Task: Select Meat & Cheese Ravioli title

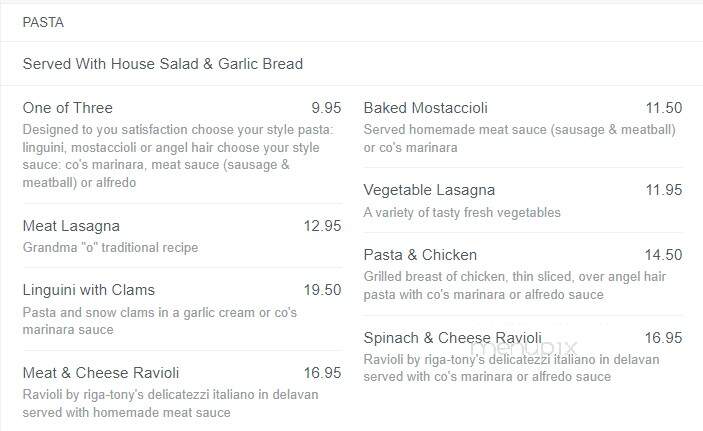Action: point(101,373)
